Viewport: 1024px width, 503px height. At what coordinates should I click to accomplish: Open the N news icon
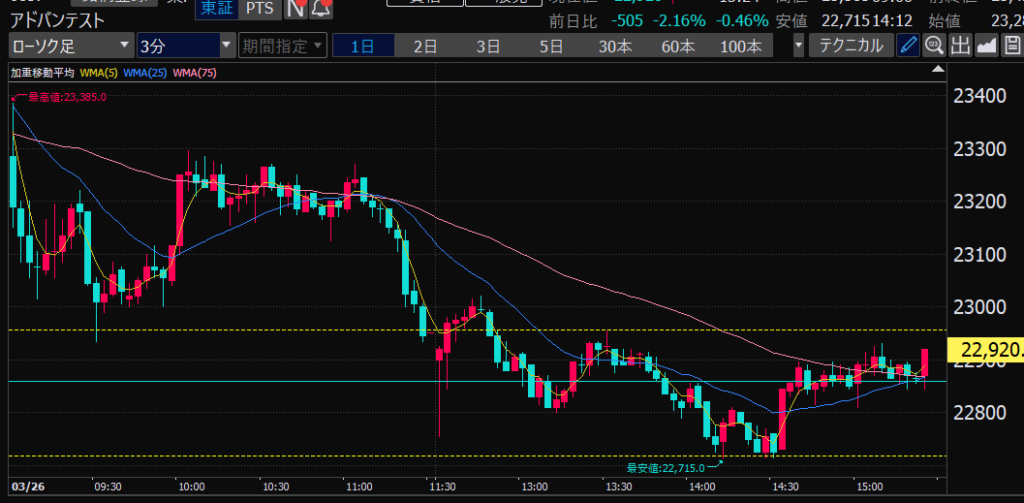pyautogui.click(x=295, y=9)
